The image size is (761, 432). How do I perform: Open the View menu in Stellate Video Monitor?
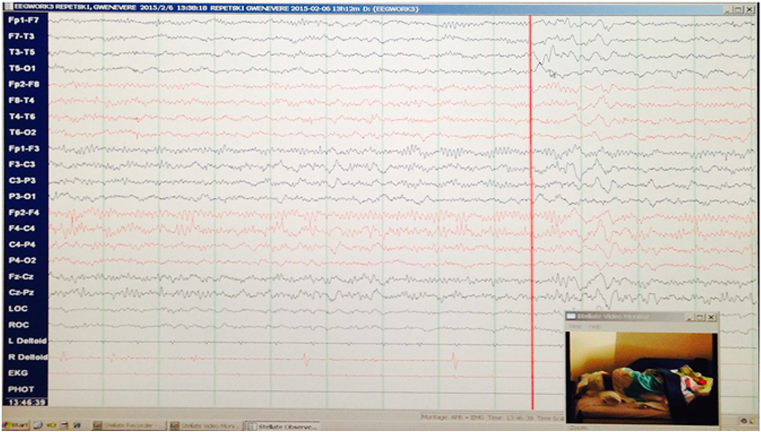pyautogui.click(x=575, y=326)
